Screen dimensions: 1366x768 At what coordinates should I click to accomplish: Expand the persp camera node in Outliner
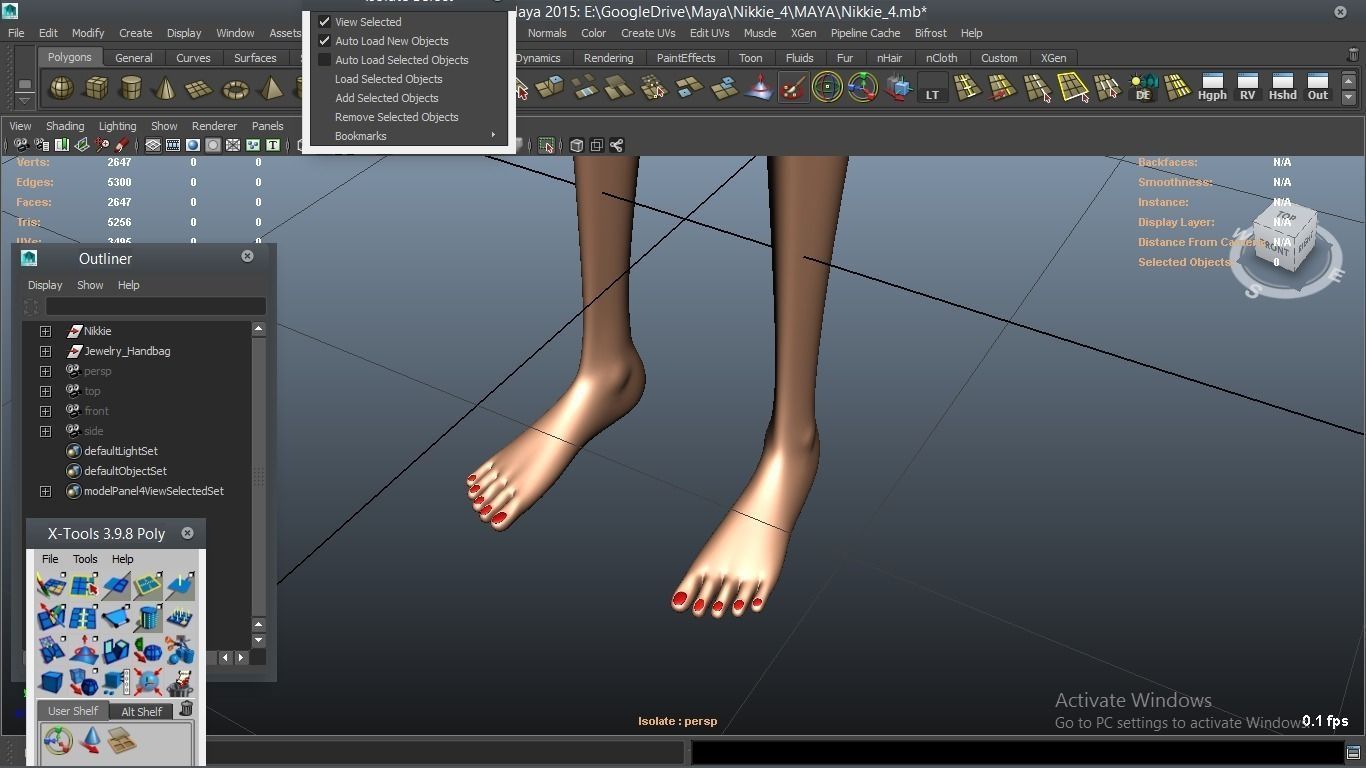45,371
